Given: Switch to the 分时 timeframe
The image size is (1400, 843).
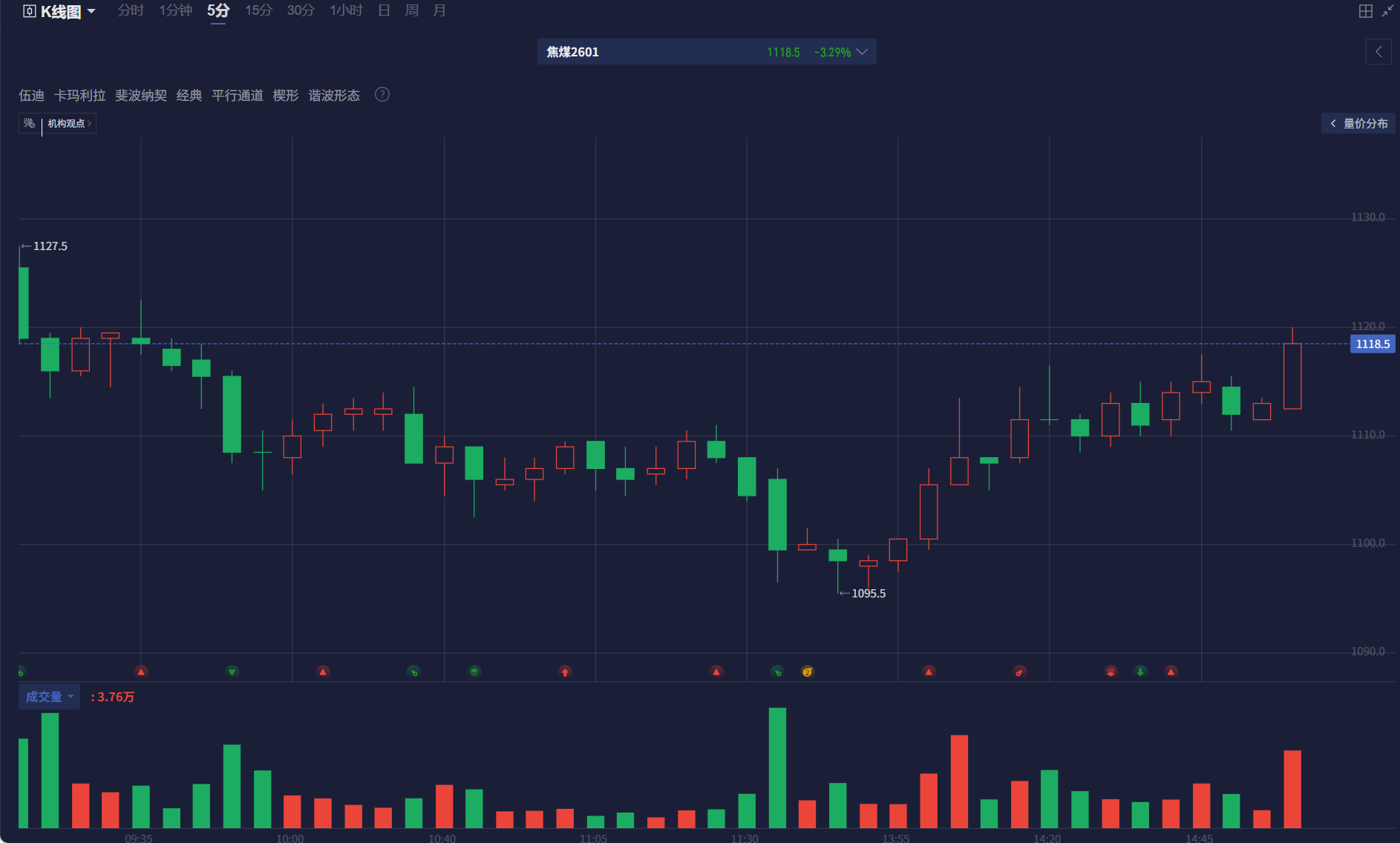Looking at the screenshot, I should tap(131, 10).
